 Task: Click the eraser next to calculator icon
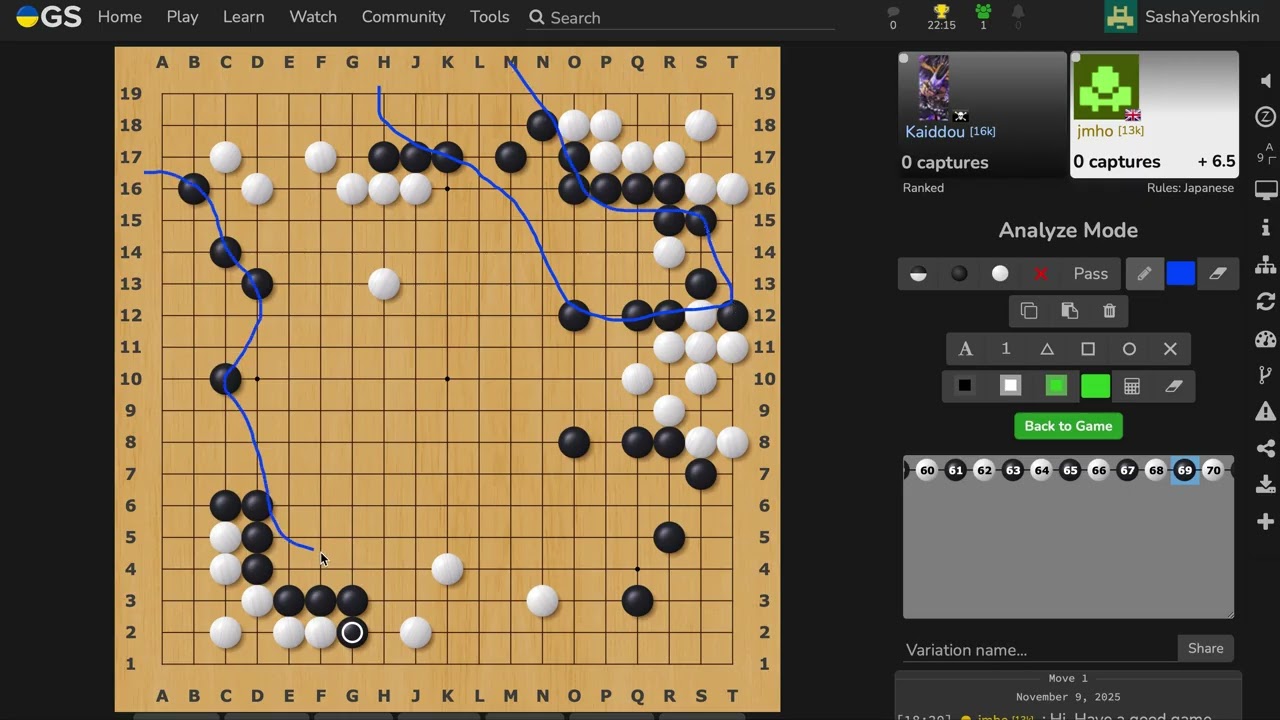1174,386
